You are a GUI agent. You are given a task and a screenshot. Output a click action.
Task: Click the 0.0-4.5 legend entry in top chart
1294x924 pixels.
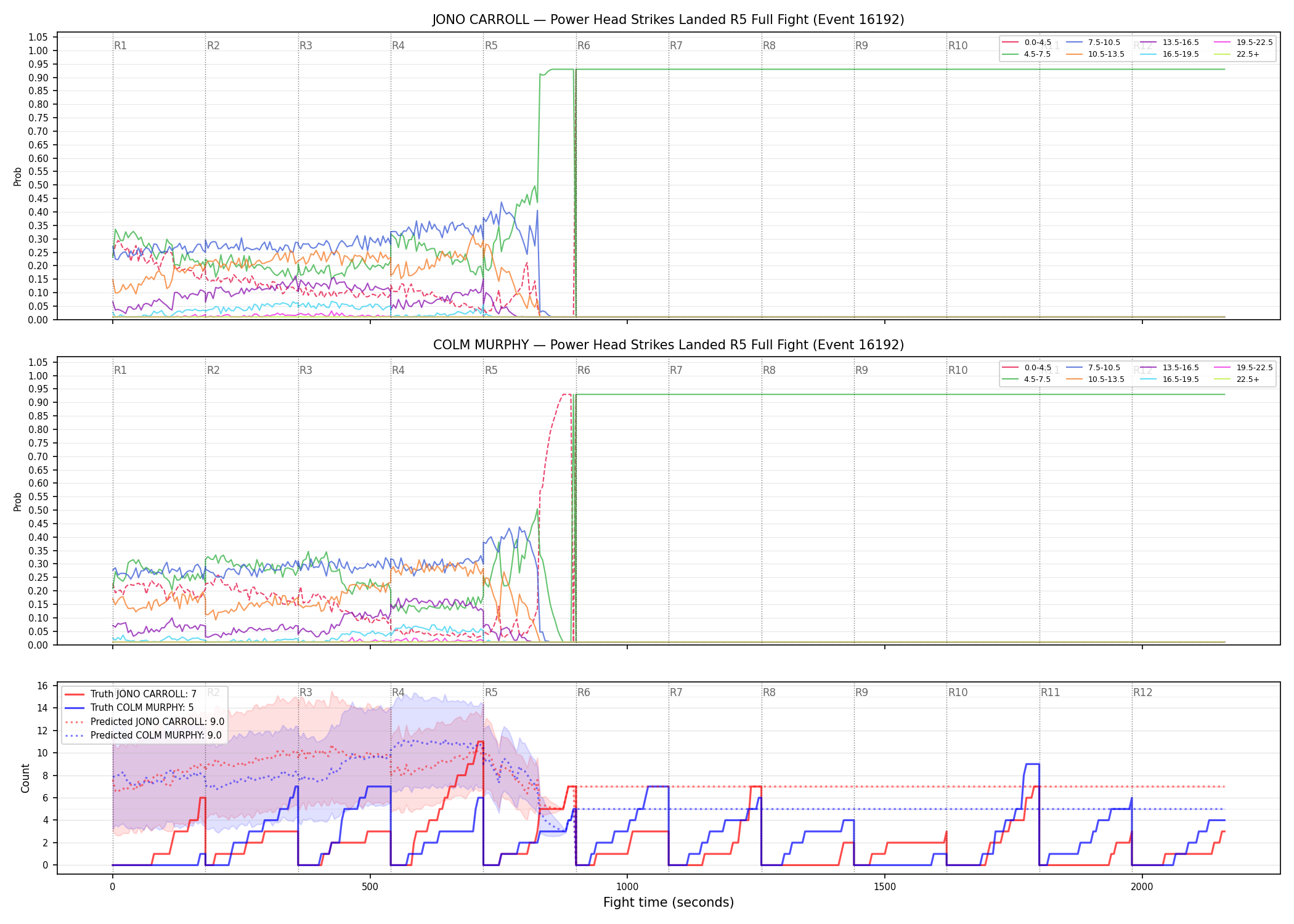point(1027,43)
